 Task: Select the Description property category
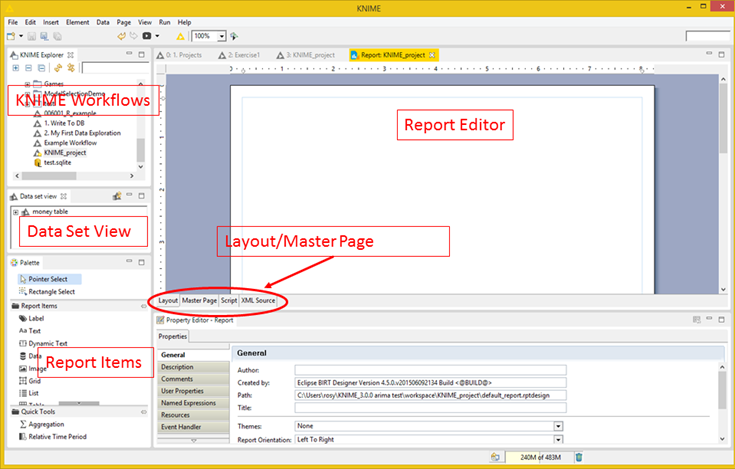[193, 367]
